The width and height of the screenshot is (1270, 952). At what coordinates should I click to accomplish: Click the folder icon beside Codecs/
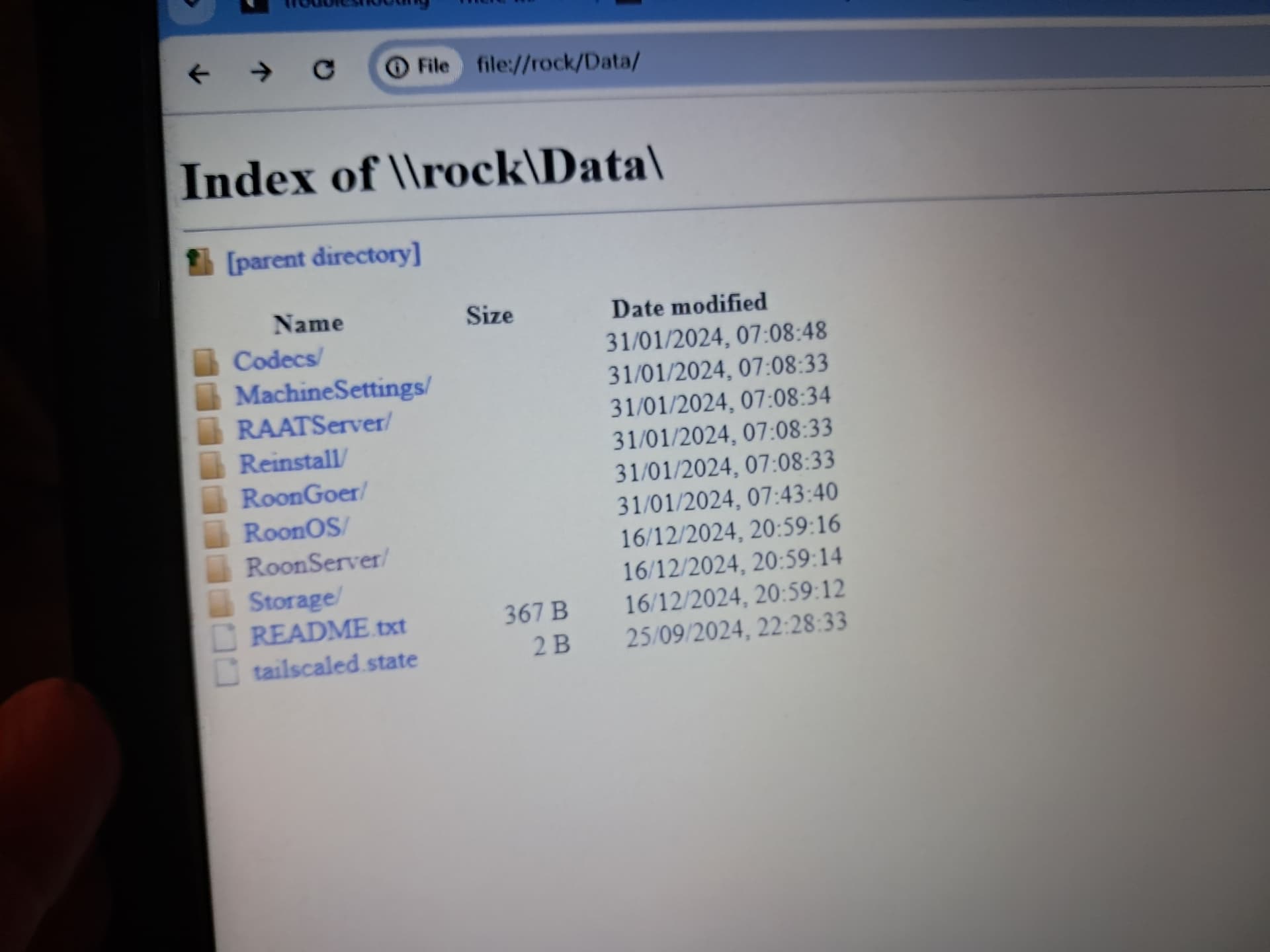click(206, 362)
